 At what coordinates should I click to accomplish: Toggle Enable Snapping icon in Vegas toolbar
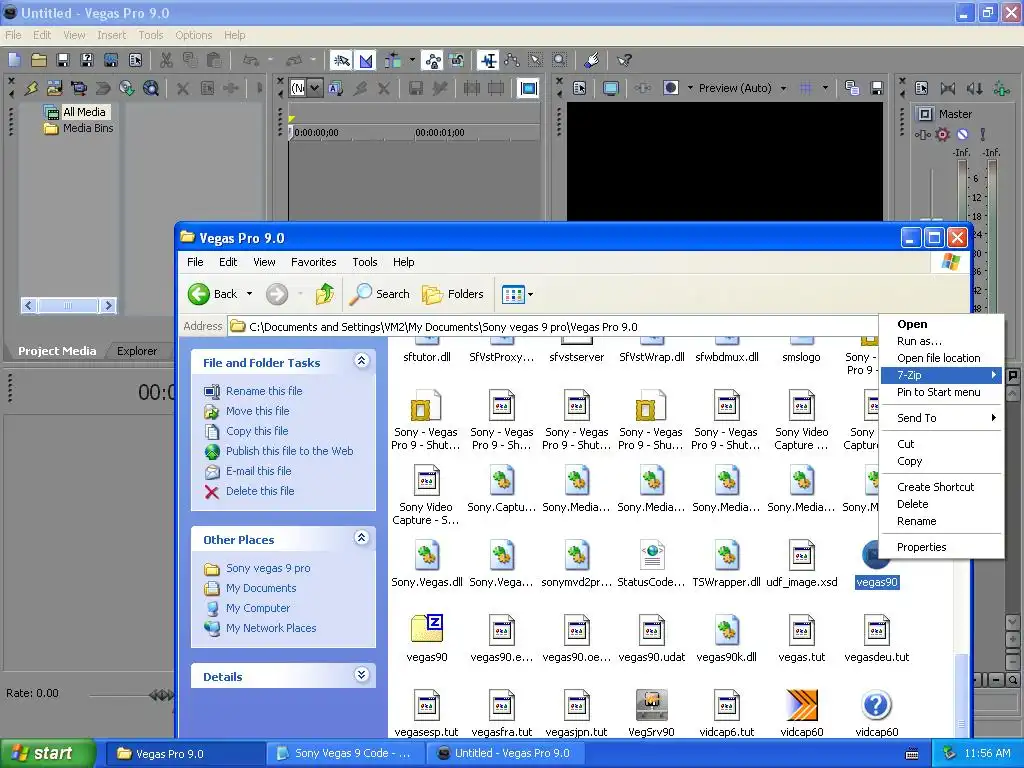pos(341,60)
